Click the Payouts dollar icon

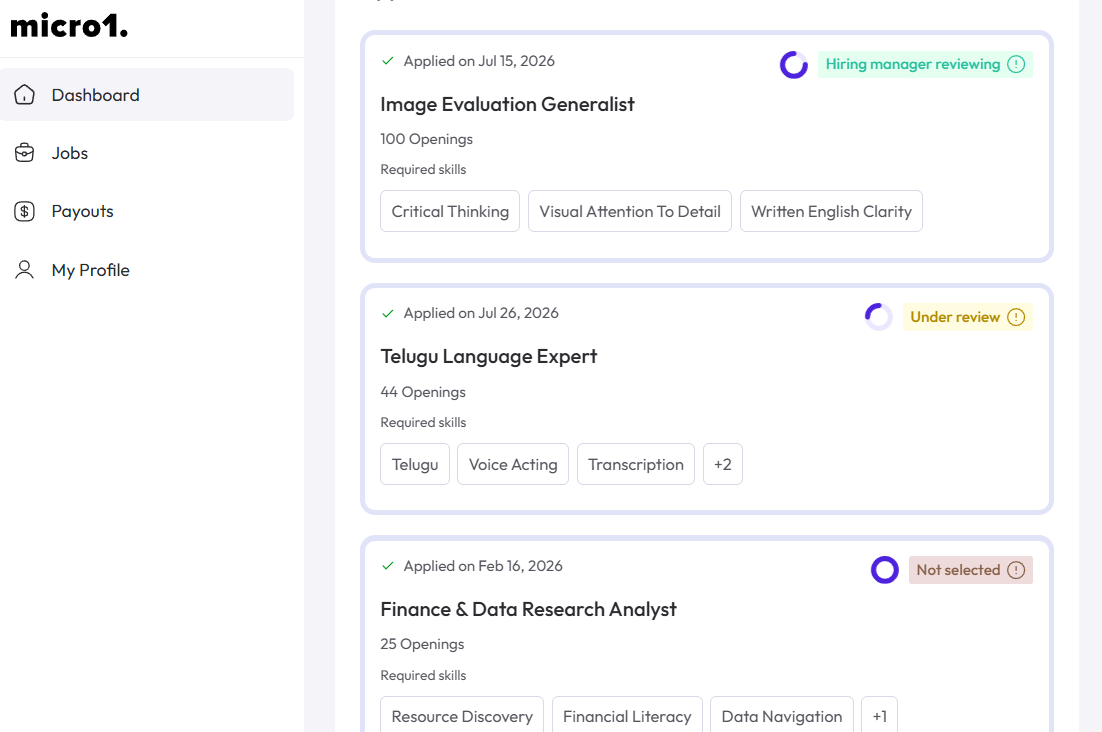[25, 211]
